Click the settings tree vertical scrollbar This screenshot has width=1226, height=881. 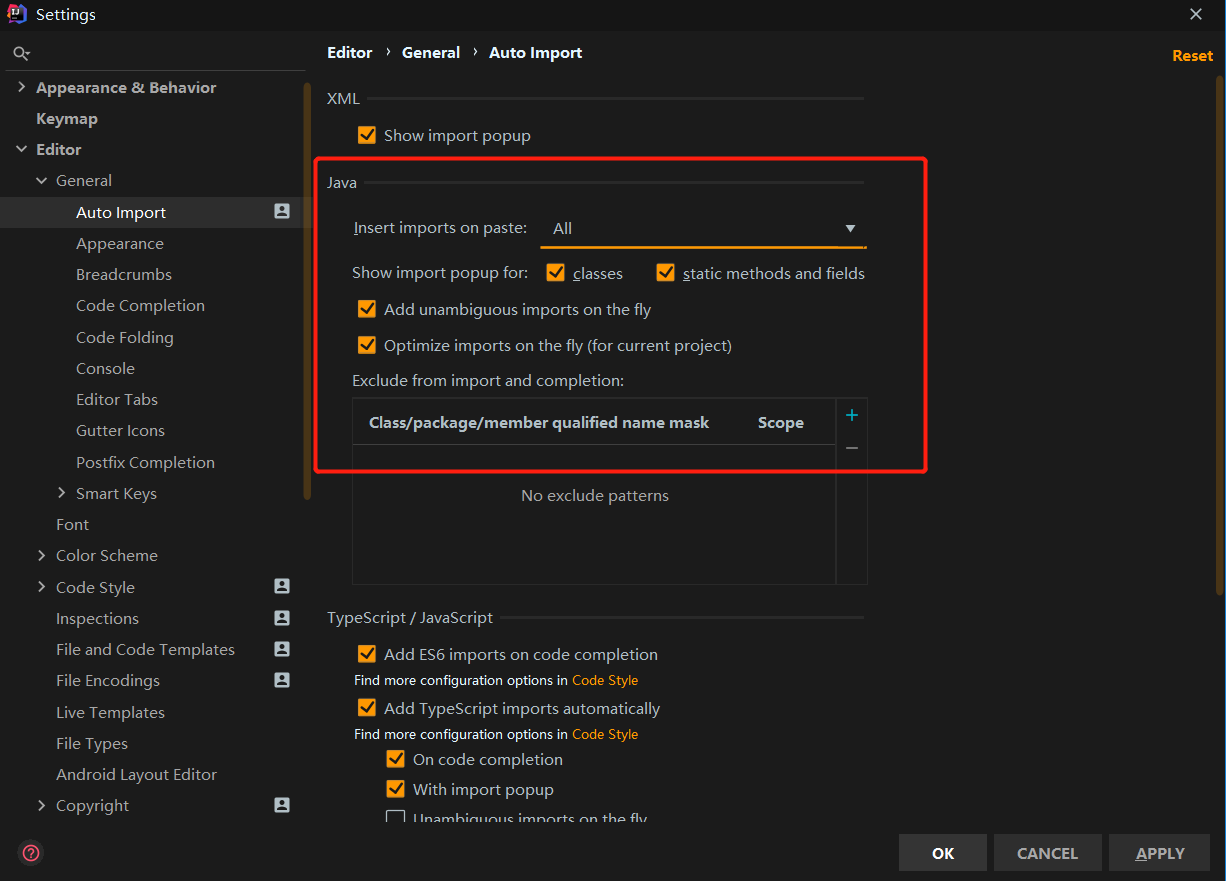307,290
